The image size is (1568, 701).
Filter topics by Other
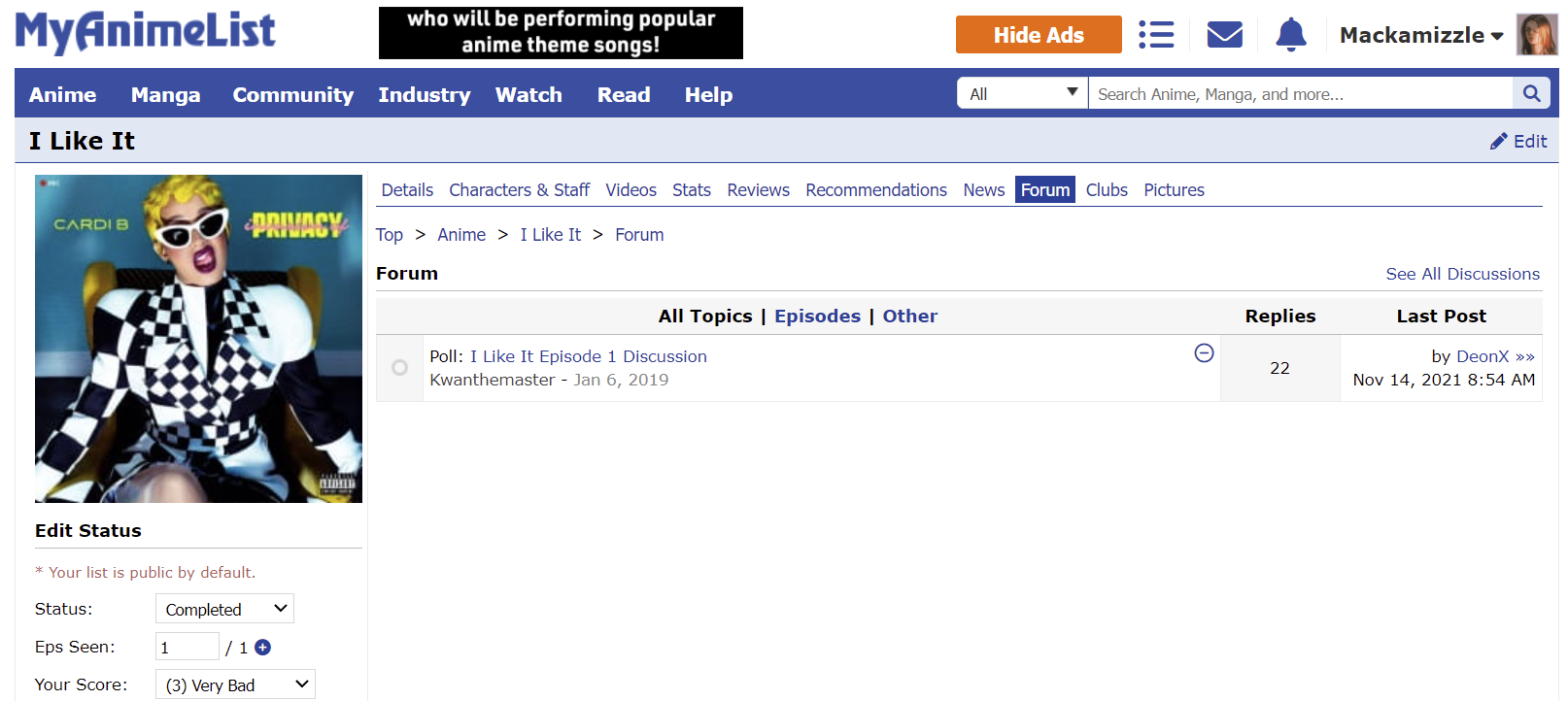(909, 316)
